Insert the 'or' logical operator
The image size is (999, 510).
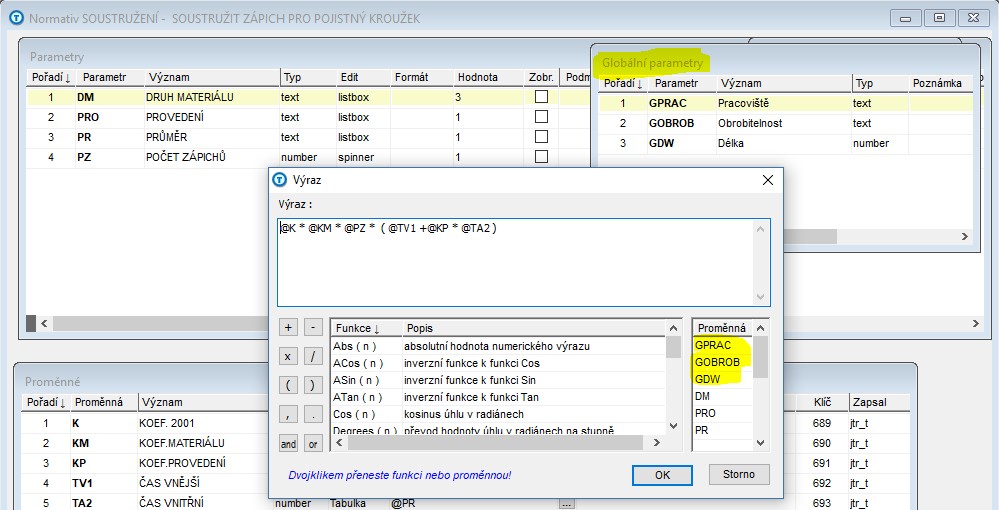pyautogui.click(x=313, y=444)
